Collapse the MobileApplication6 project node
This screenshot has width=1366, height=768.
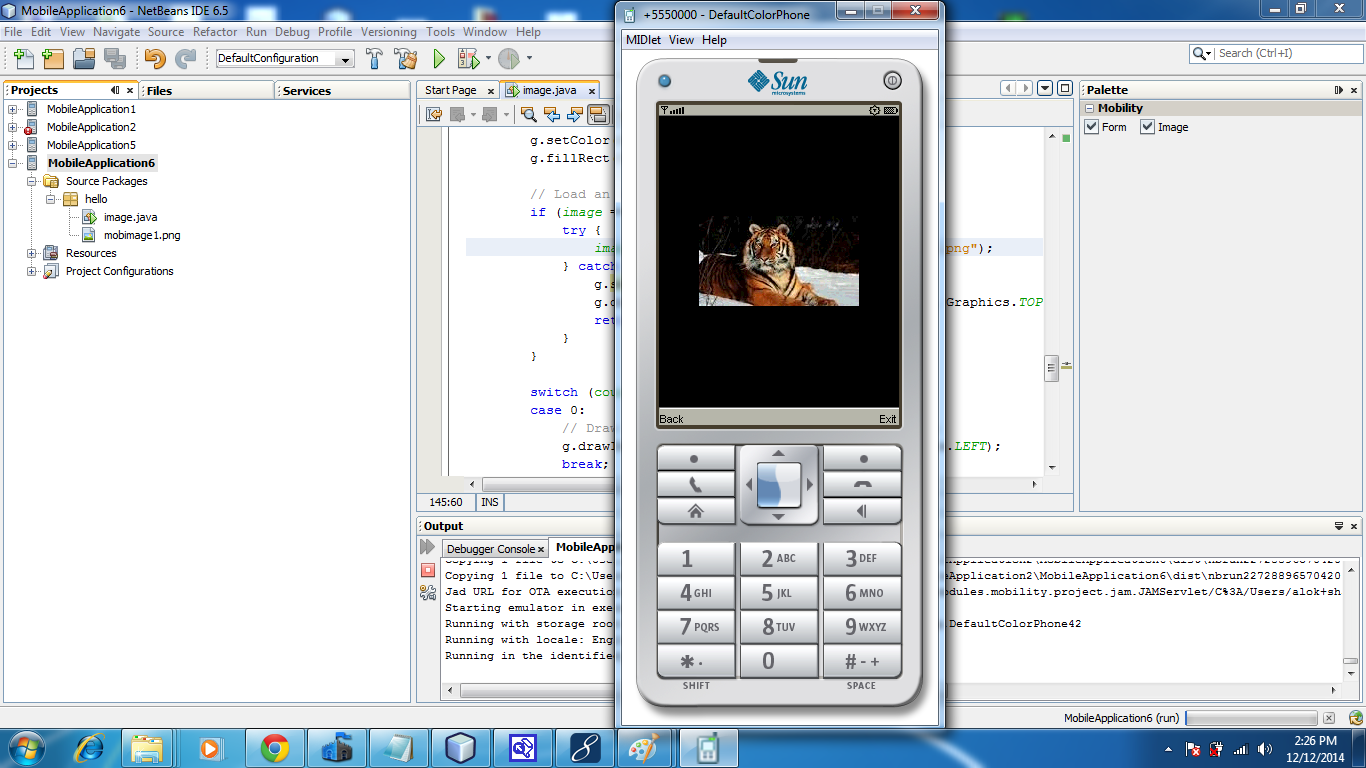point(13,163)
